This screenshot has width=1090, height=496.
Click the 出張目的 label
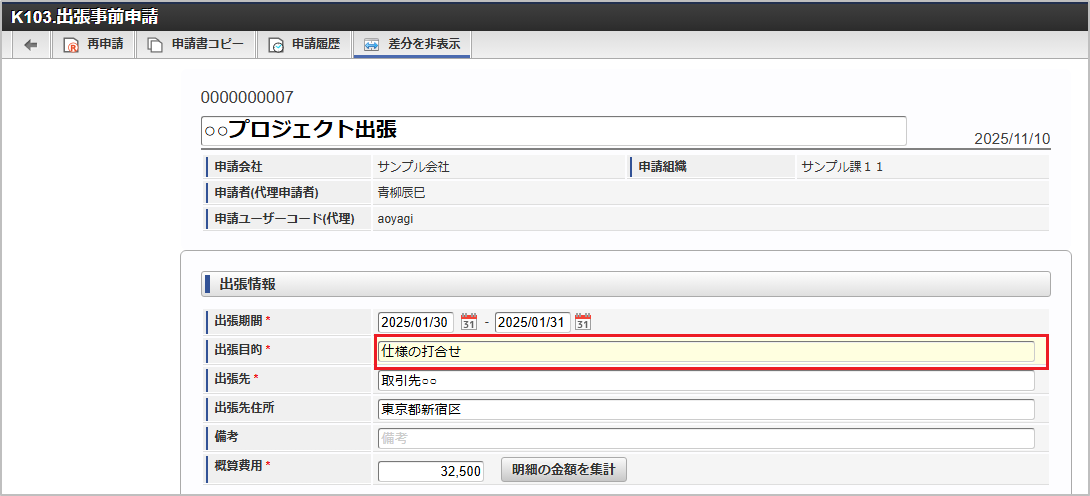coord(238,349)
